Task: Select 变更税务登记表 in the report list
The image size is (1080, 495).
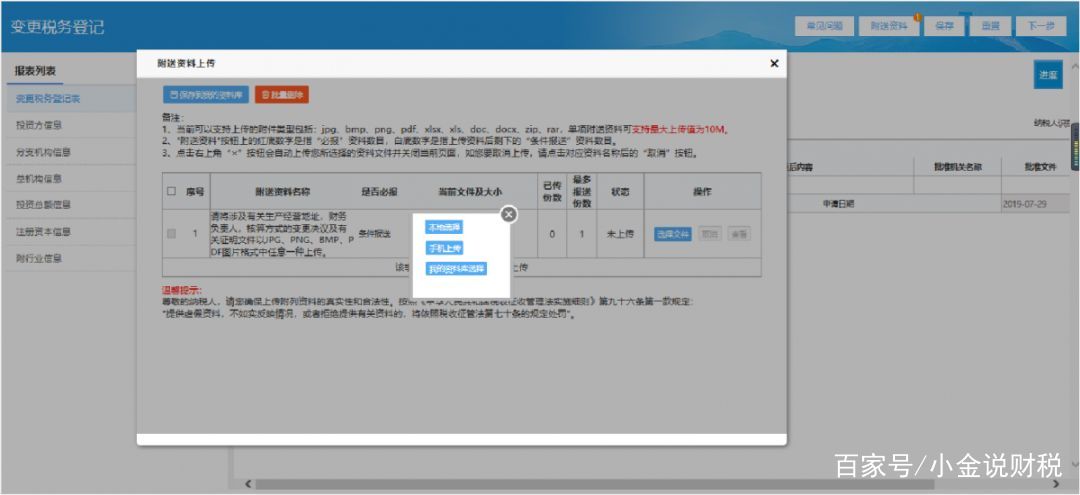Action: 69,98
